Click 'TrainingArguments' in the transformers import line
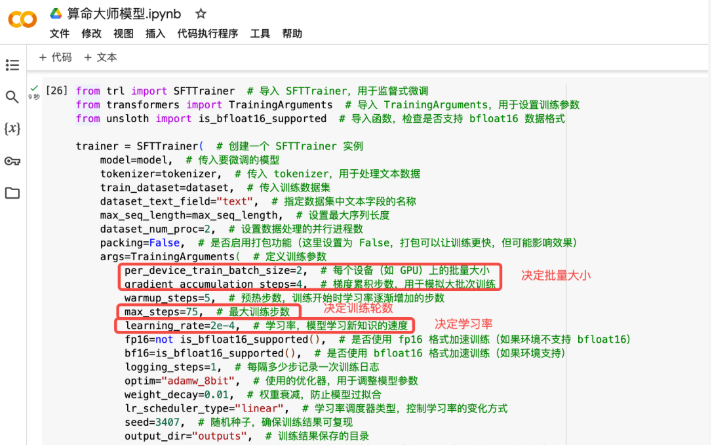711x445 pixels. click(280, 105)
